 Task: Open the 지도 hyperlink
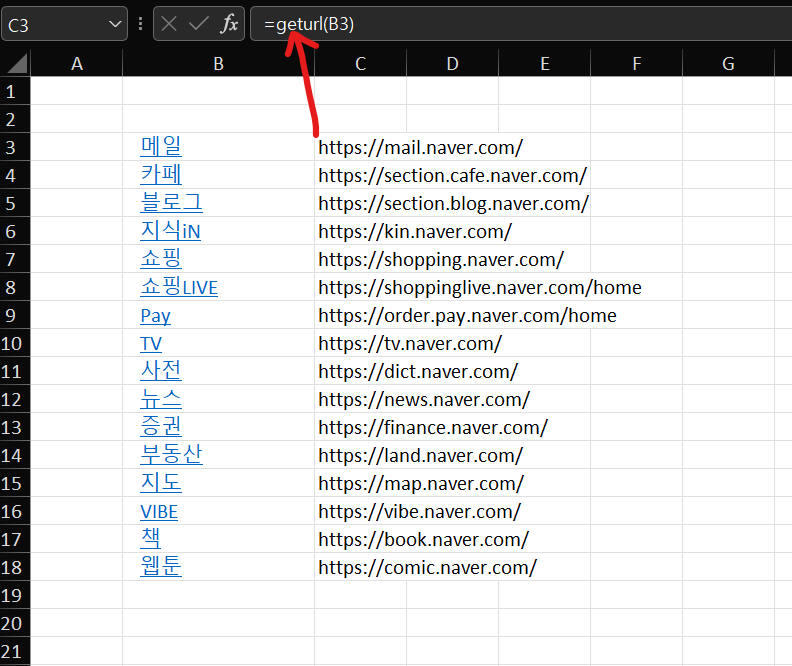click(x=161, y=483)
